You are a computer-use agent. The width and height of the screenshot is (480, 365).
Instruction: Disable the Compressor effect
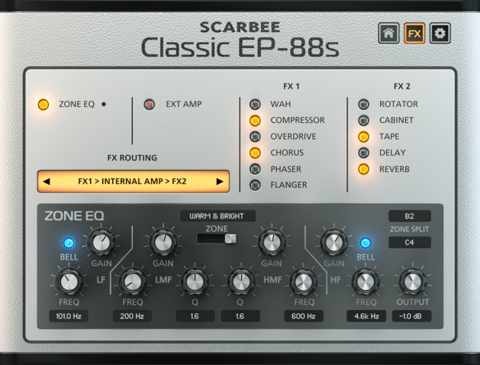click(x=255, y=120)
